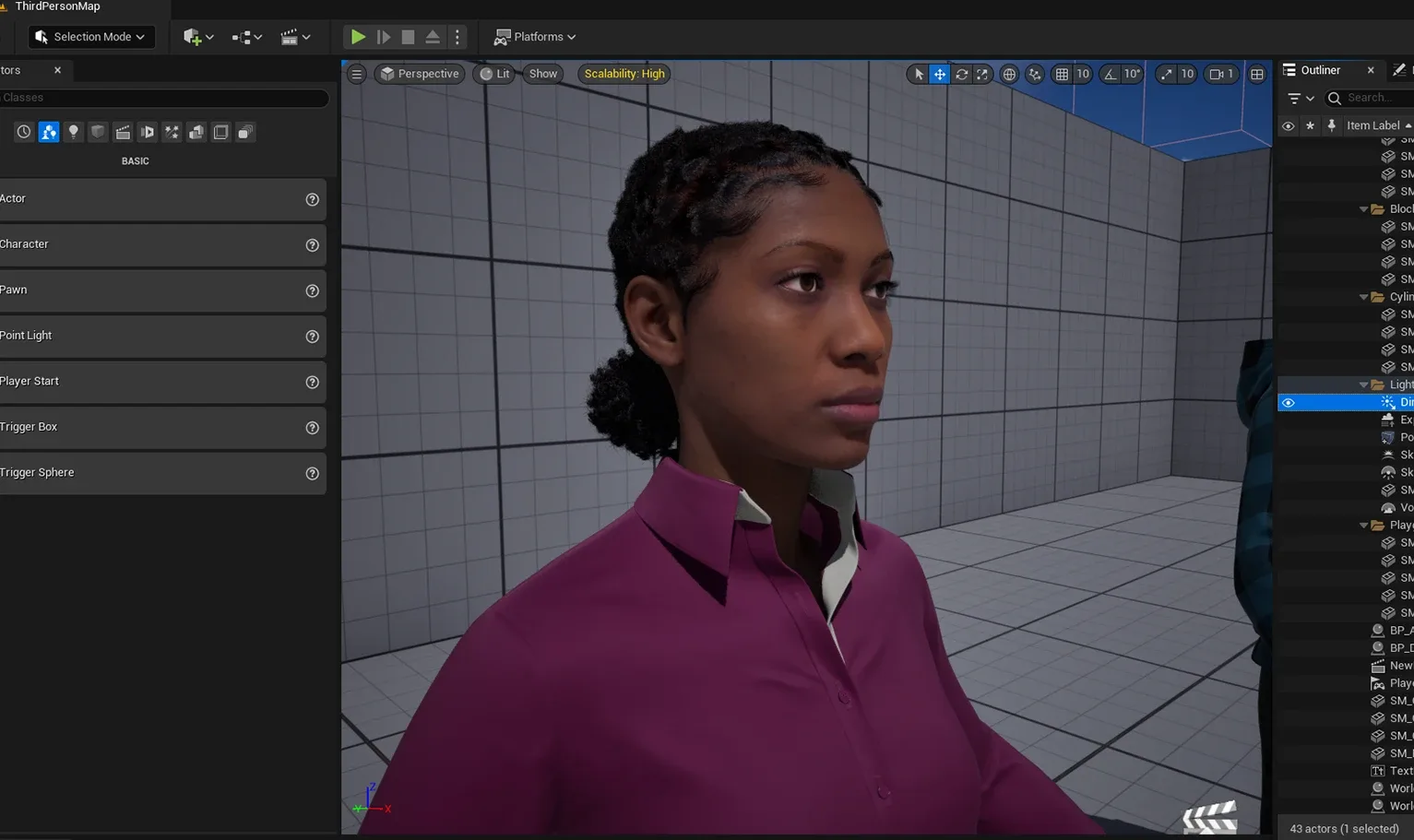Collapse the Cylinder folder in Outliner
The image size is (1414, 840).
1364,297
